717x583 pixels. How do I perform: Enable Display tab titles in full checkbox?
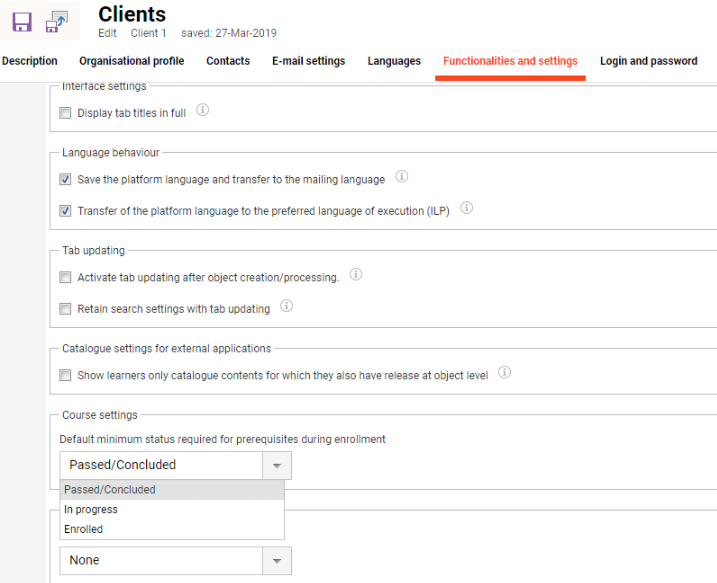pyautogui.click(x=66, y=113)
